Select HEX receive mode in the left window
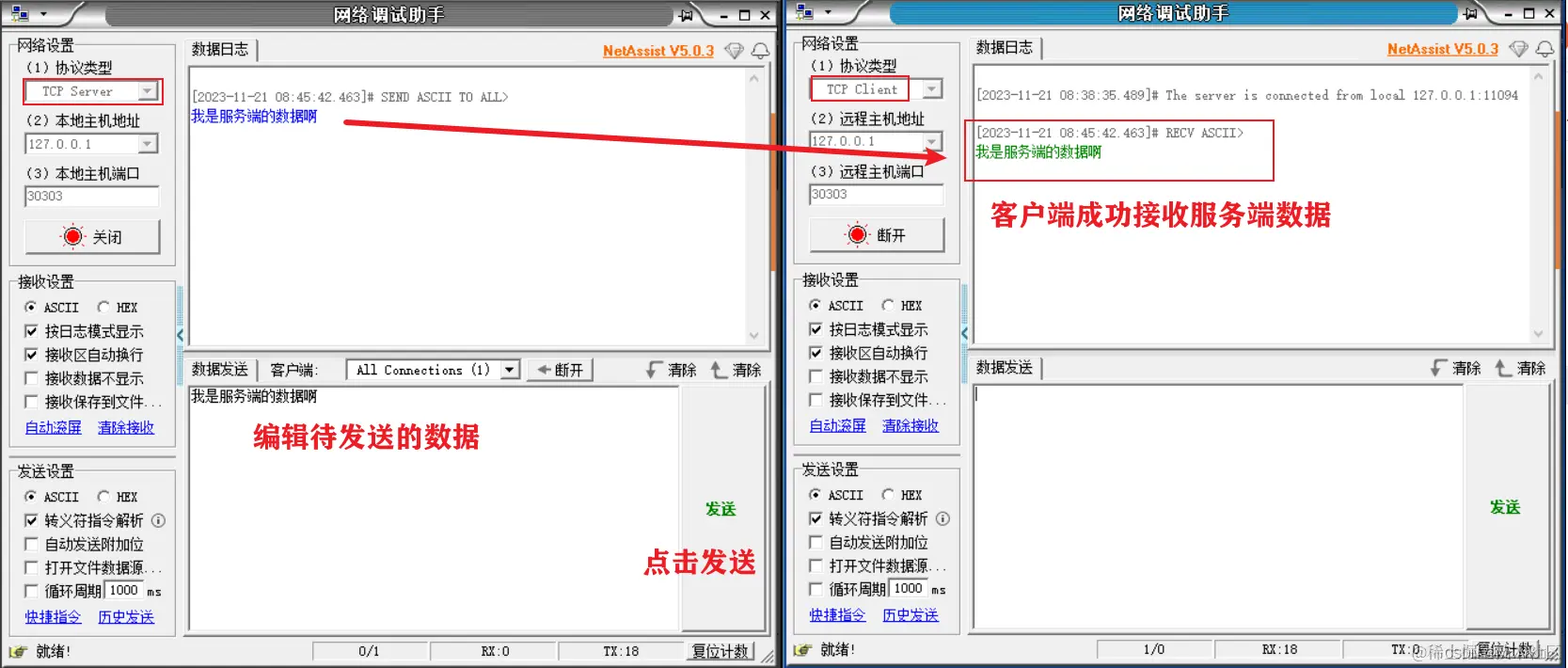This screenshot has width=1568, height=668. (103, 307)
